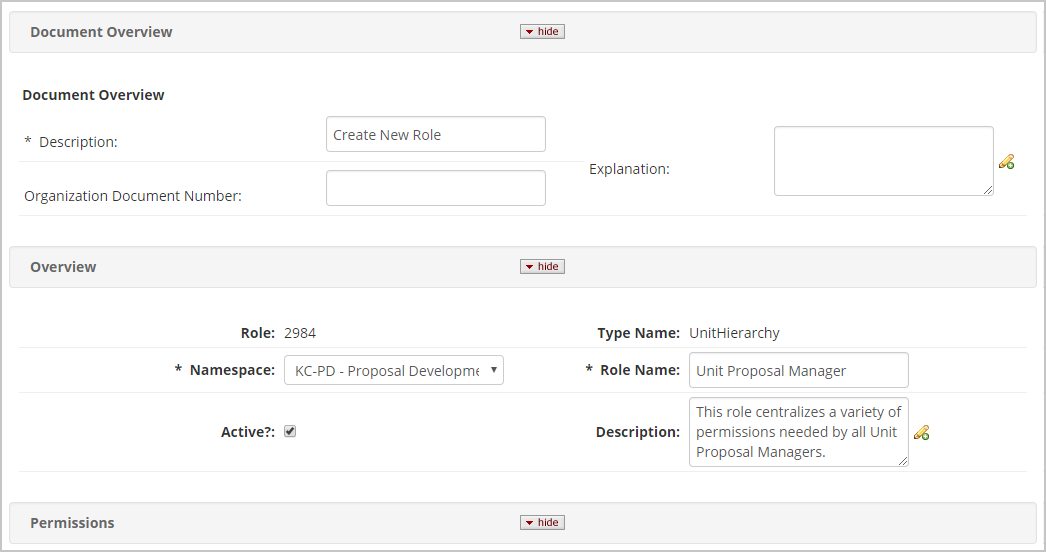
Task: Uncheck the Active? checkbox
Action: tap(290, 432)
